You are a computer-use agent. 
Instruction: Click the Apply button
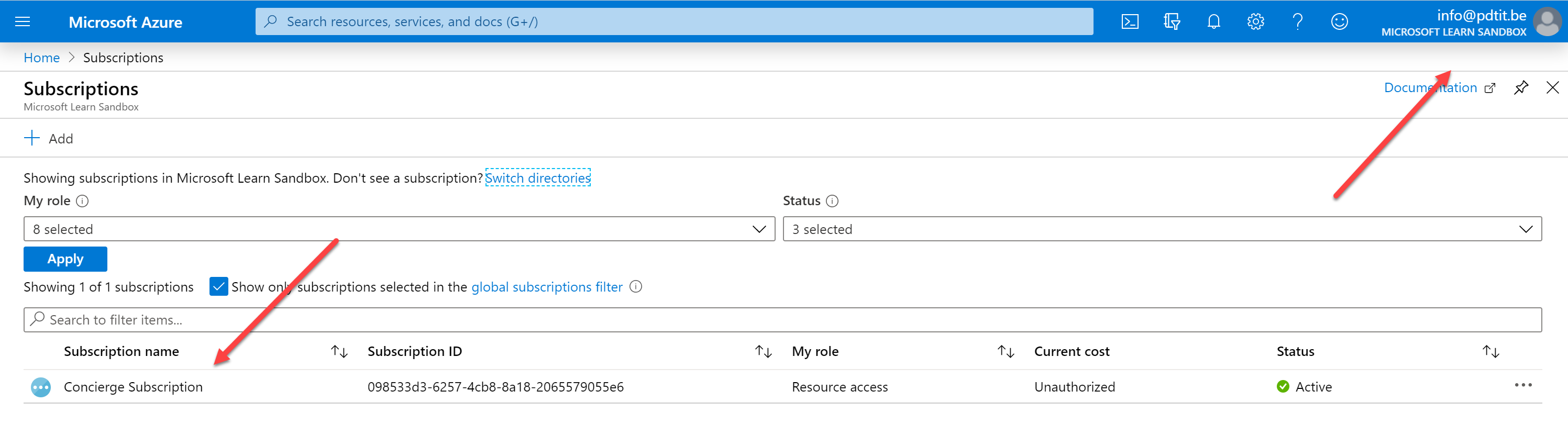[x=65, y=259]
